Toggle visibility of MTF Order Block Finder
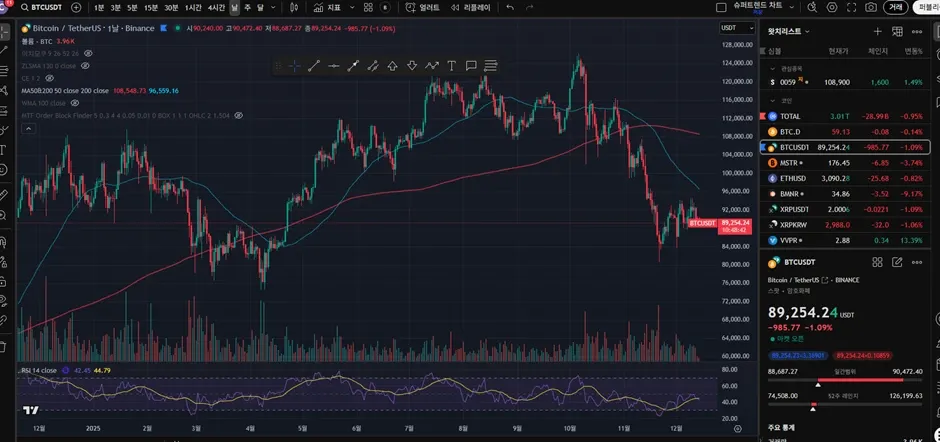Image resolution: width=940 pixels, height=442 pixels. click(x=238, y=115)
